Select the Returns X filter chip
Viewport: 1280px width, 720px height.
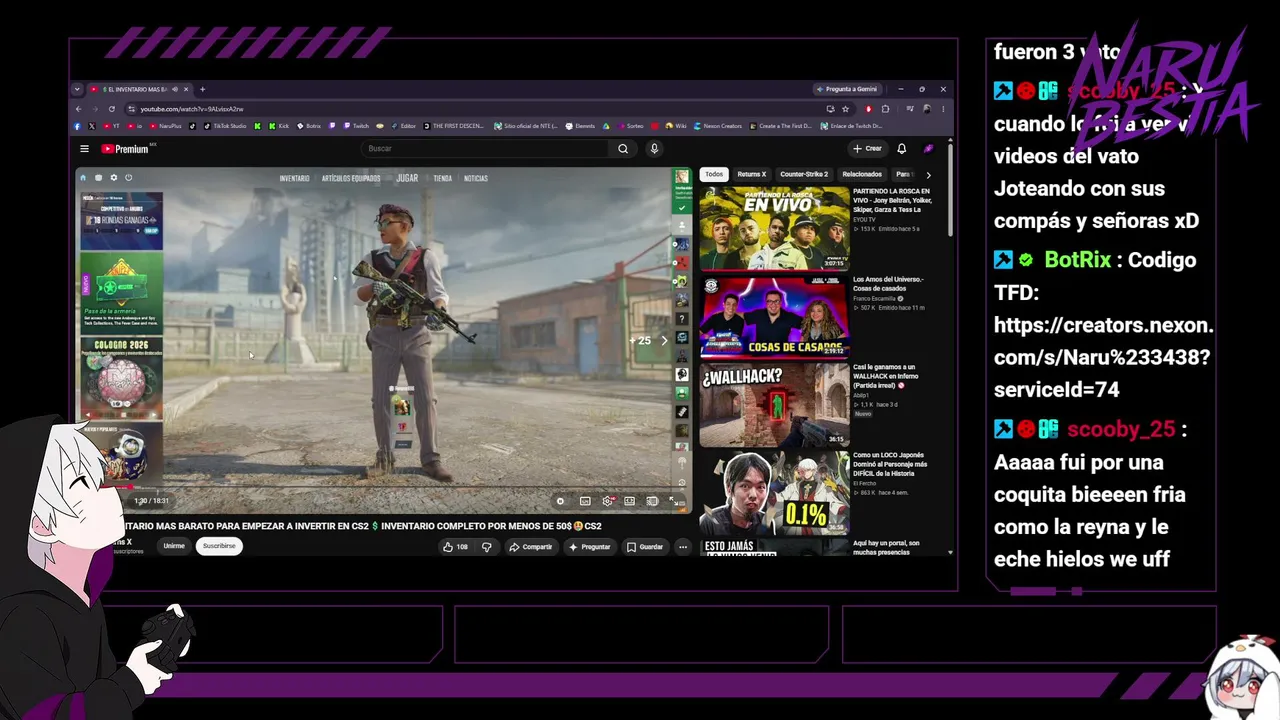point(751,174)
